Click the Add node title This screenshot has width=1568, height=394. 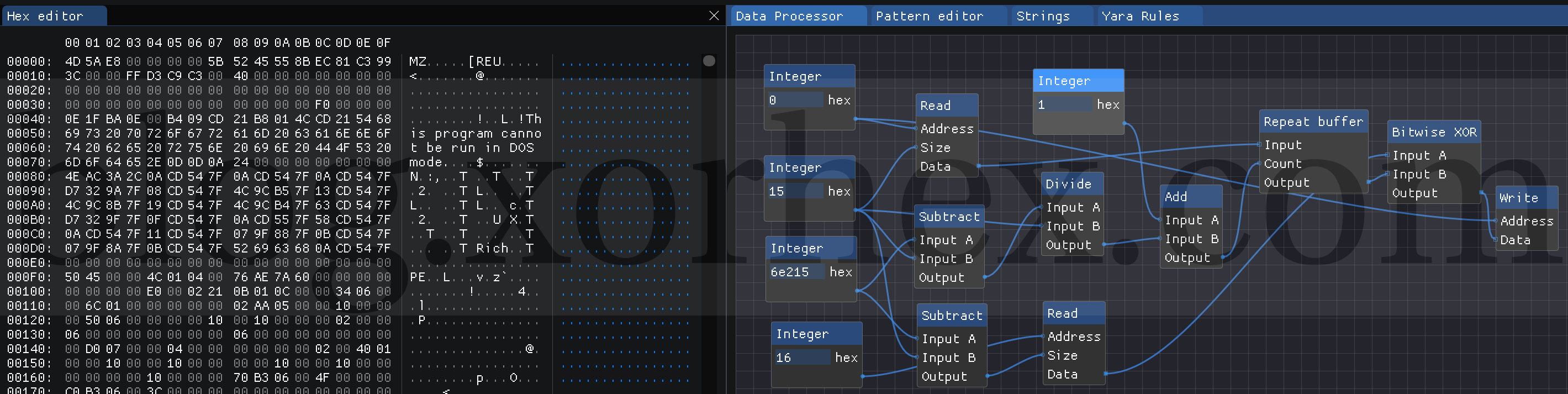[1189, 197]
